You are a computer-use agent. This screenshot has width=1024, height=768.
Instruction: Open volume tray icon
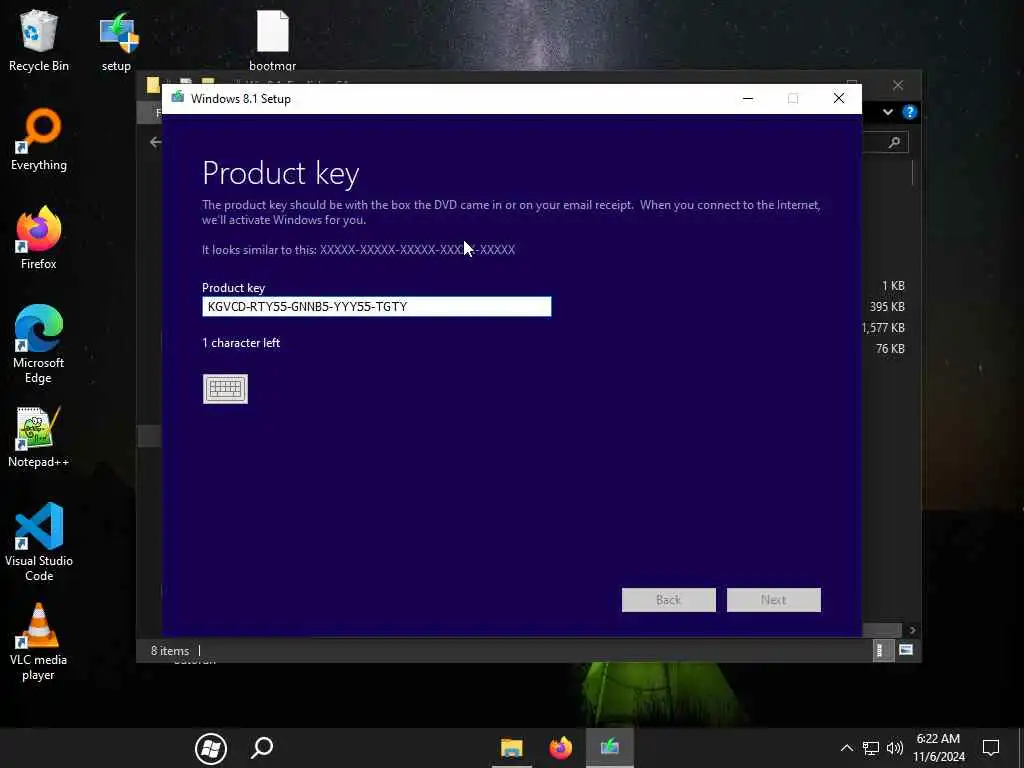click(x=895, y=748)
